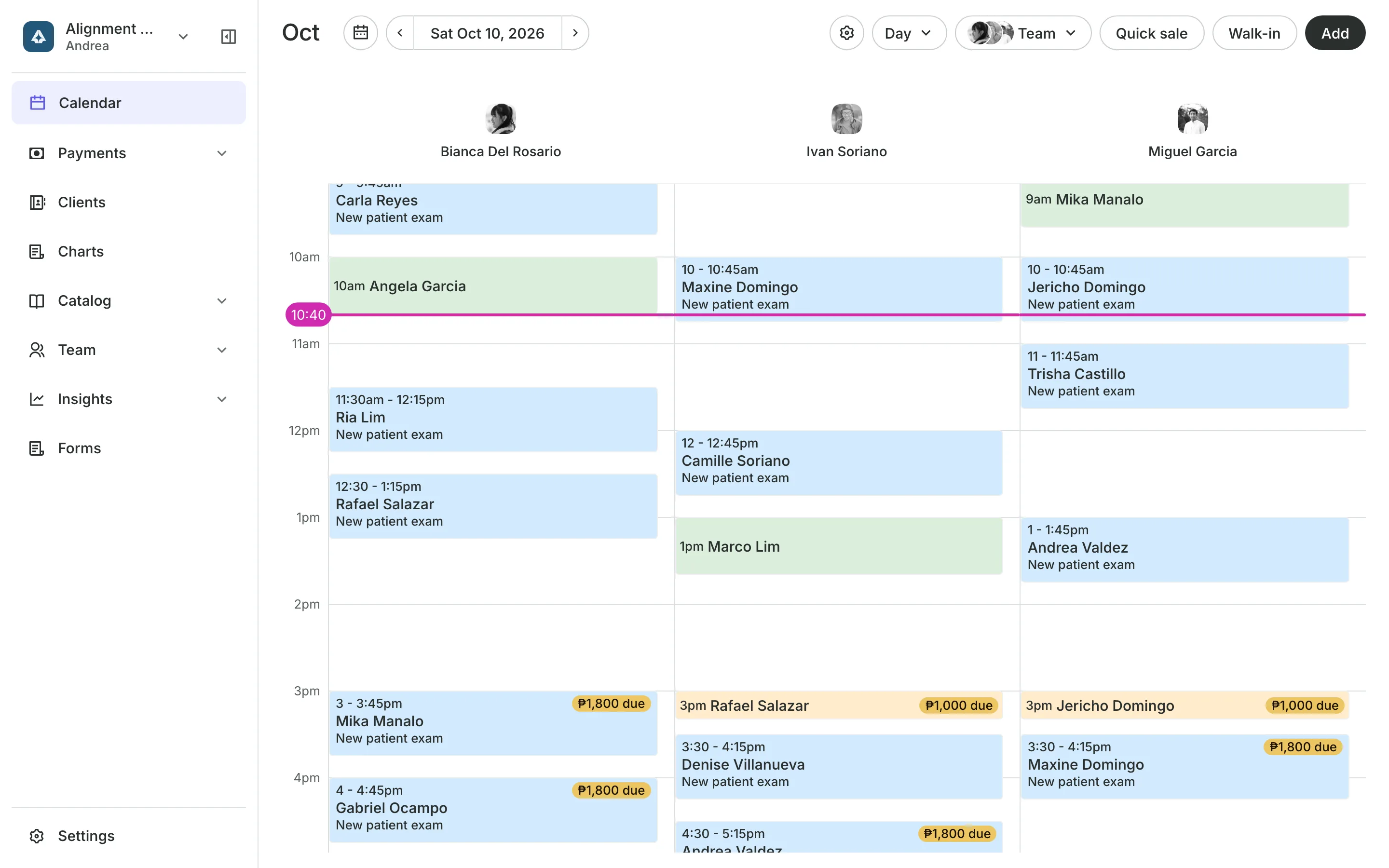Click the Alignment workspace logo icon
This screenshot has height=868, width=1389.
39,36
